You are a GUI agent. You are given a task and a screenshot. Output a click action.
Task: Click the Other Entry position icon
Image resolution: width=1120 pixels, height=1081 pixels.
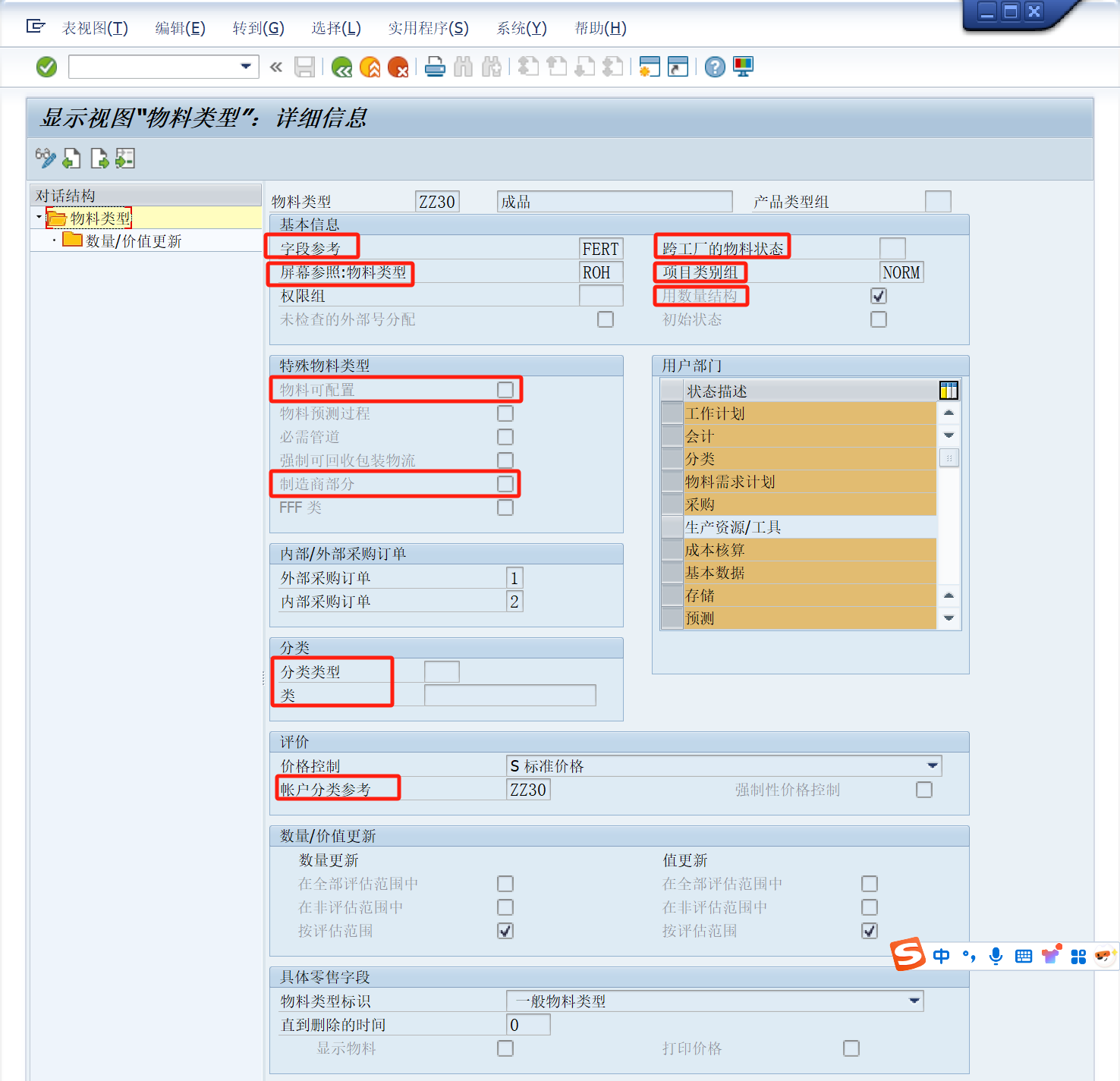pyautogui.click(x=125, y=158)
